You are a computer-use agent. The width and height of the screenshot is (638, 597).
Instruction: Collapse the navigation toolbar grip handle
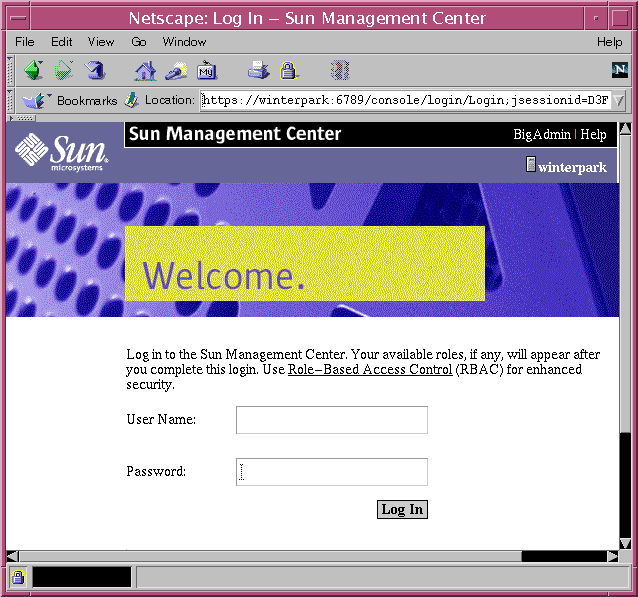[10, 70]
